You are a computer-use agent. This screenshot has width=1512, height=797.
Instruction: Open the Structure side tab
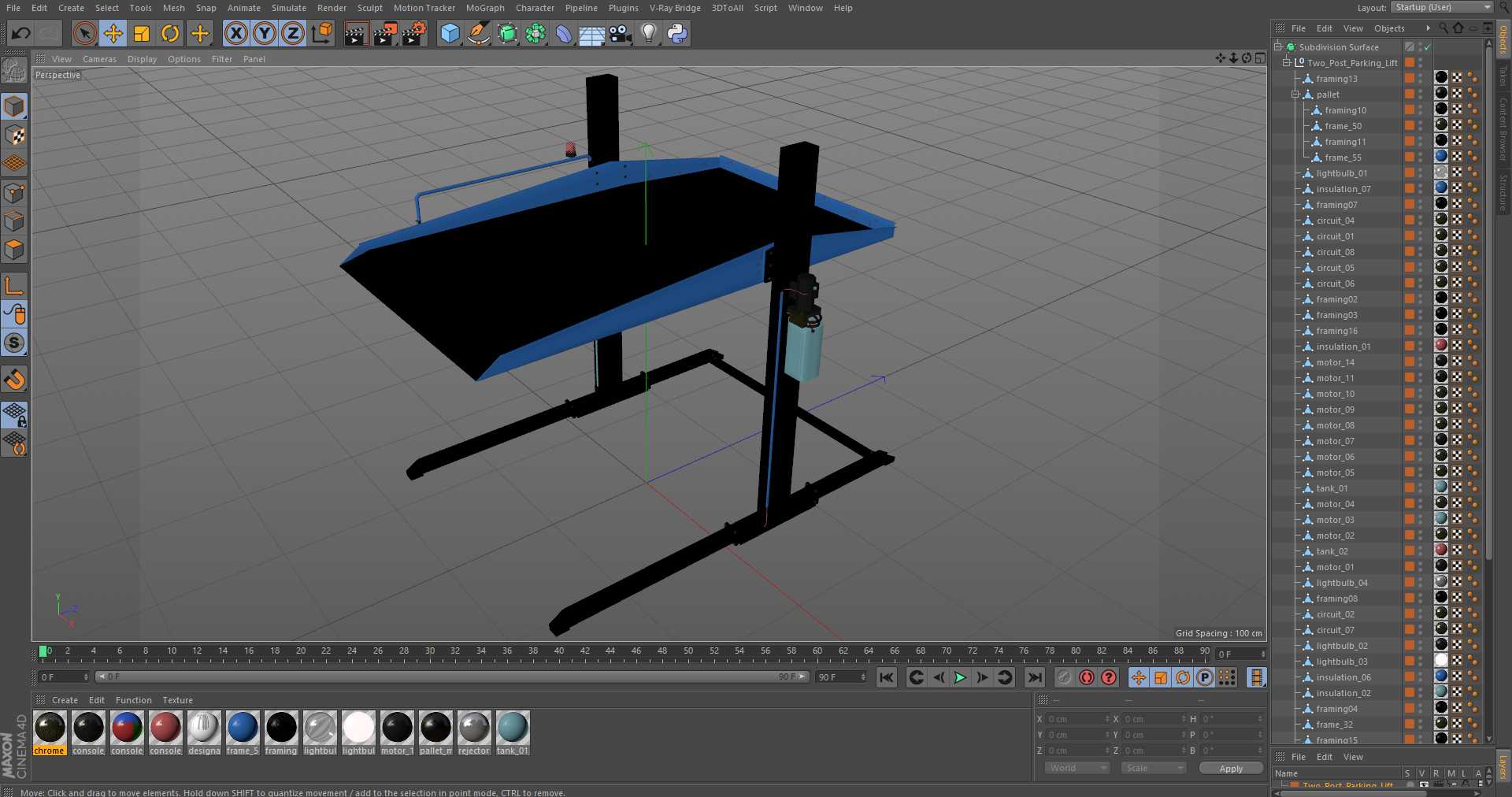click(1503, 193)
